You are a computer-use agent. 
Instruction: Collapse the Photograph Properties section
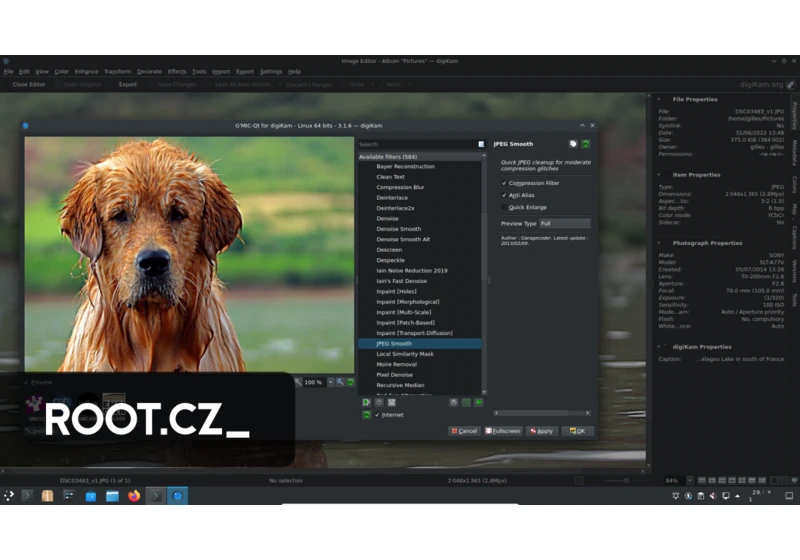[x=659, y=243]
